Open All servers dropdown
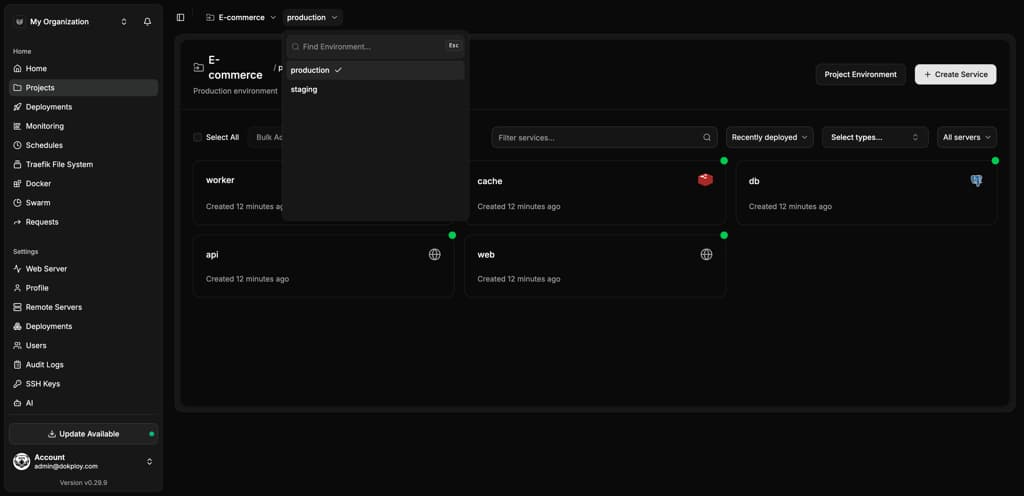 pyautogui.click(x=967, y=137)
